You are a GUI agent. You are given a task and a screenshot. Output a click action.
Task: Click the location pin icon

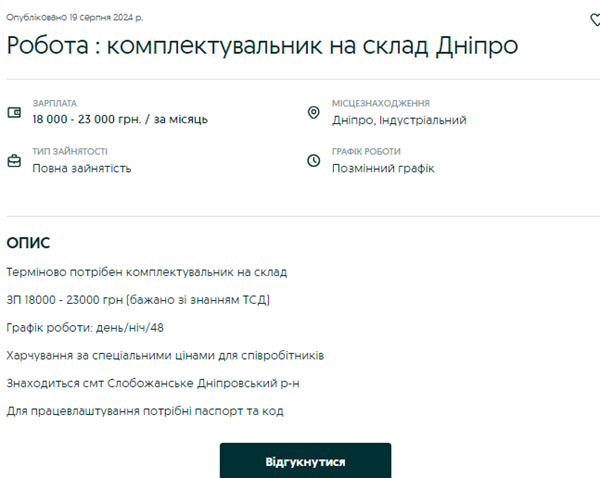point(314,112)
